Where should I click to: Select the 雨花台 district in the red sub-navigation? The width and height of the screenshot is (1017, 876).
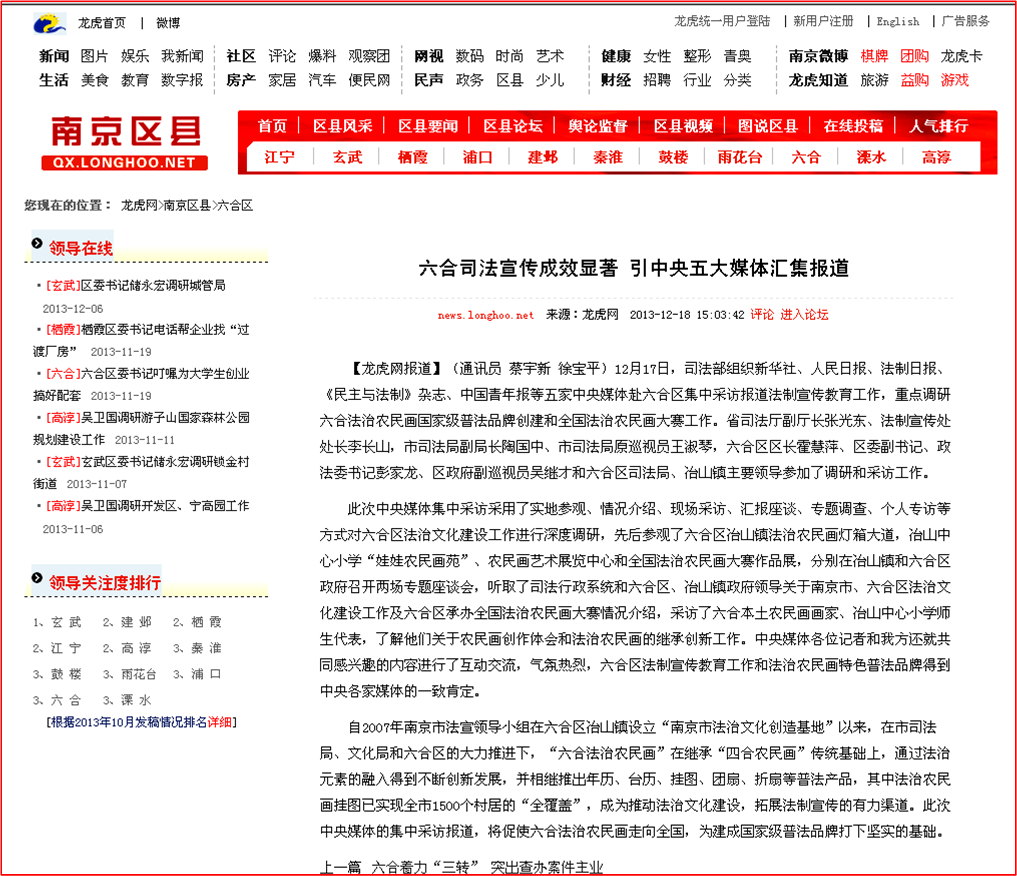[x=739, y=158]
